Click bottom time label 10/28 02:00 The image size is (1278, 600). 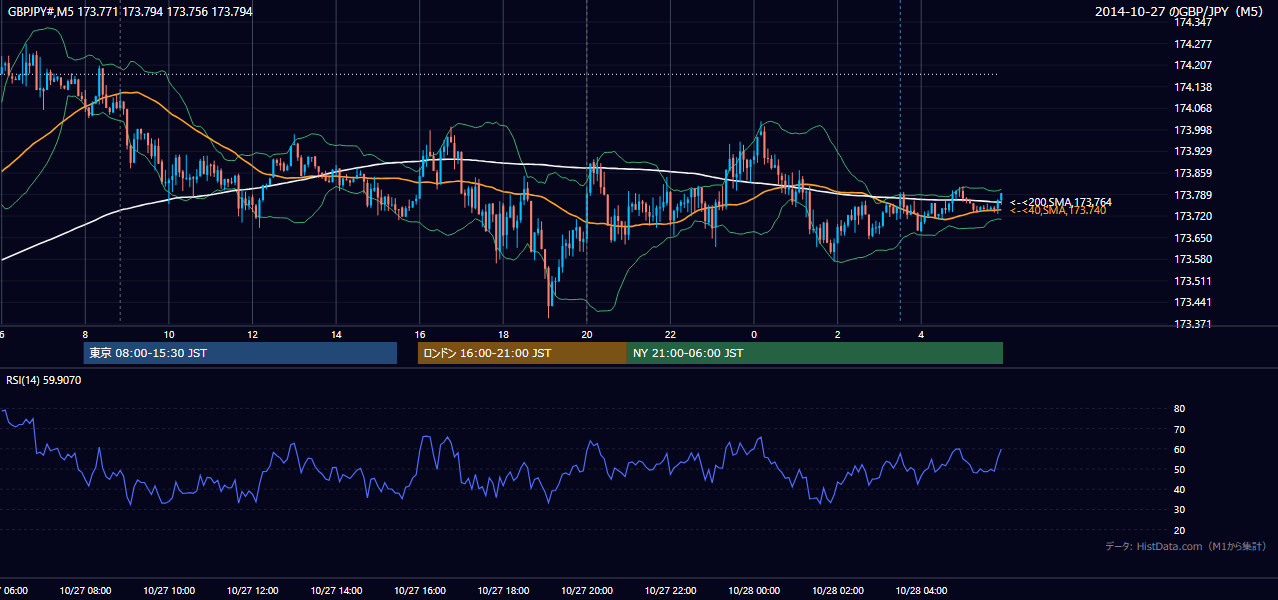[838, 590]
